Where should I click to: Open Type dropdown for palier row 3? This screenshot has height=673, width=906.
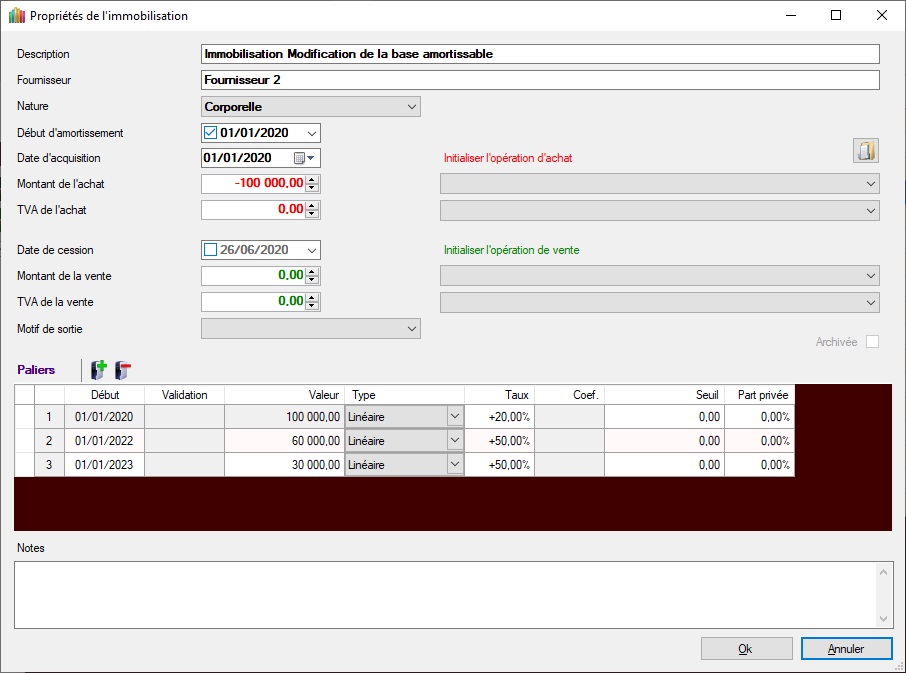tap(455, 464)
